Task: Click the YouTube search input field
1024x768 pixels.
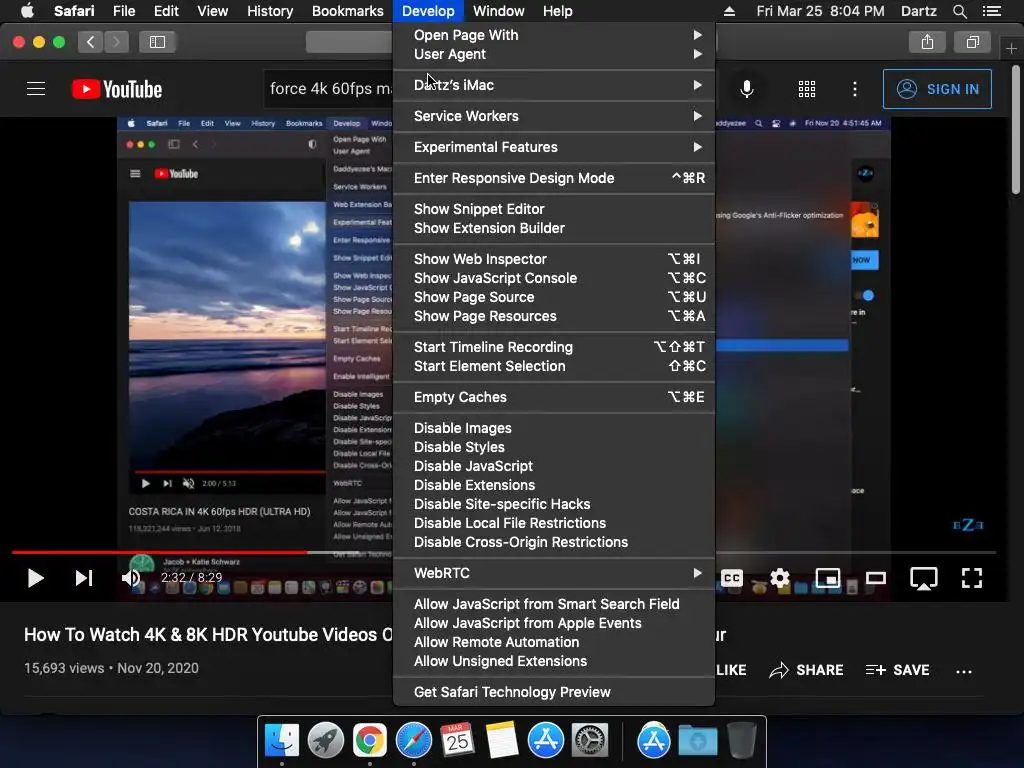Action: [x=328, y=89]
